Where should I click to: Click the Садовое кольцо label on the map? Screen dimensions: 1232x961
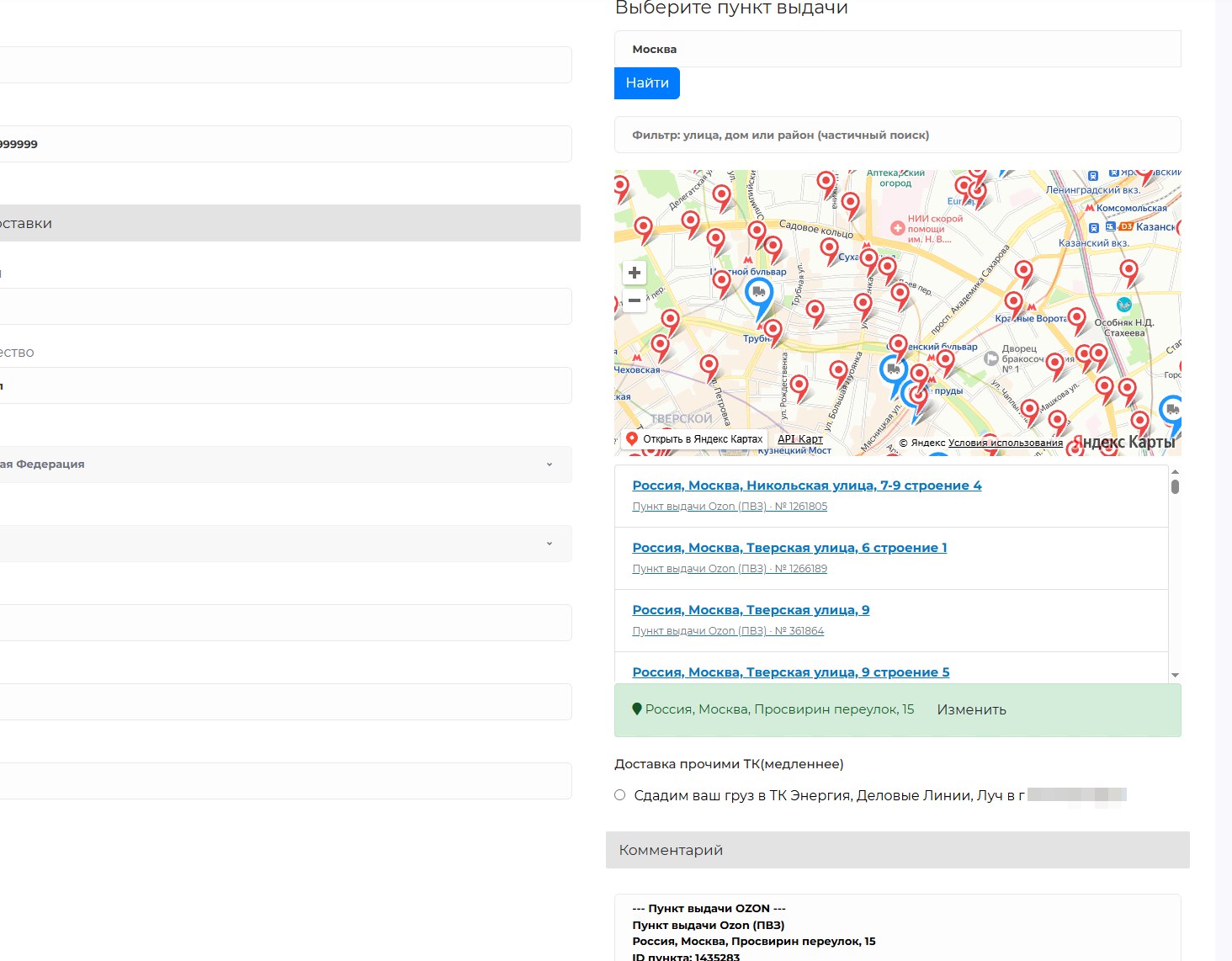pos(815,228)
